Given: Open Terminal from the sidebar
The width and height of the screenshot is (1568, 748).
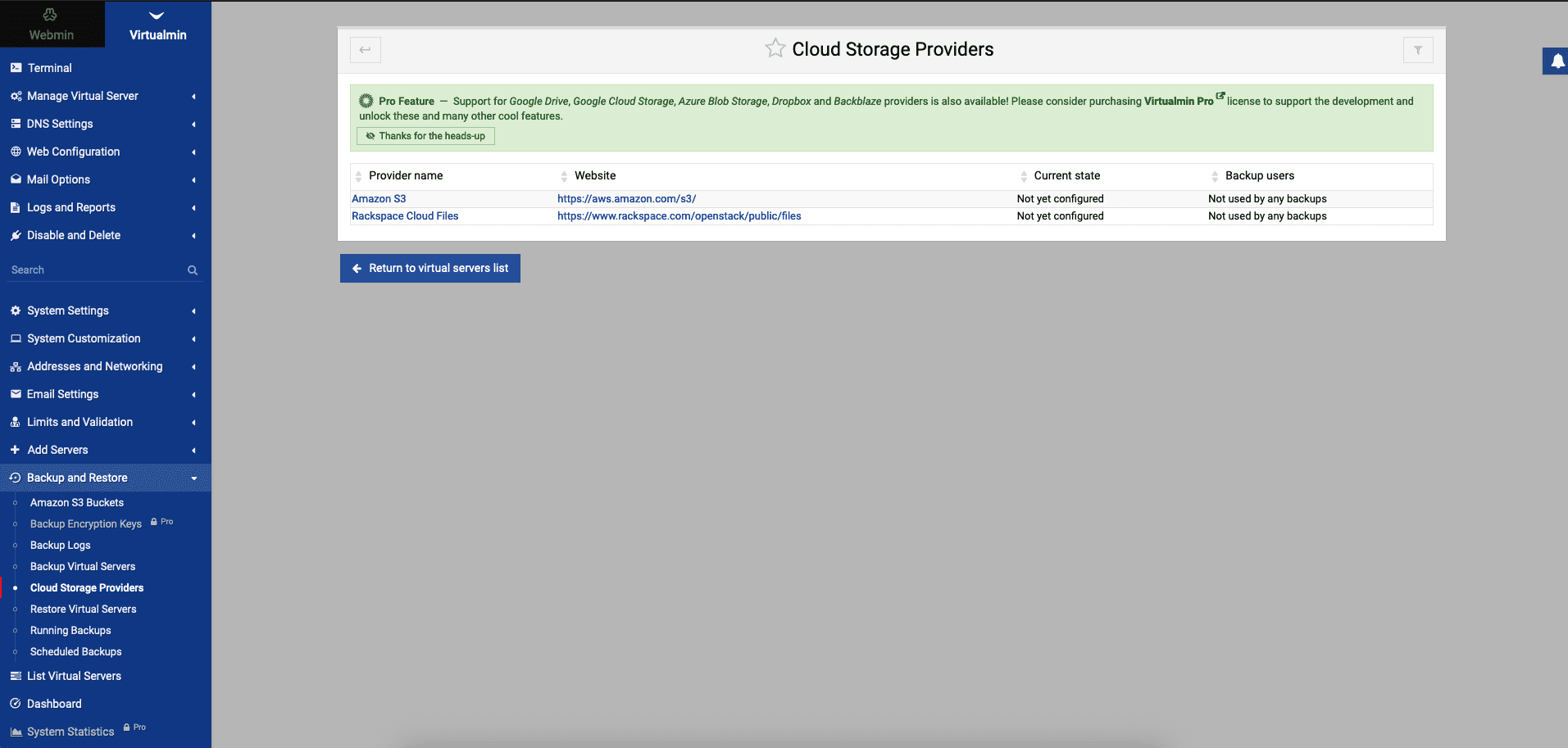Looking at the screenshot, I should pos(50,68).
